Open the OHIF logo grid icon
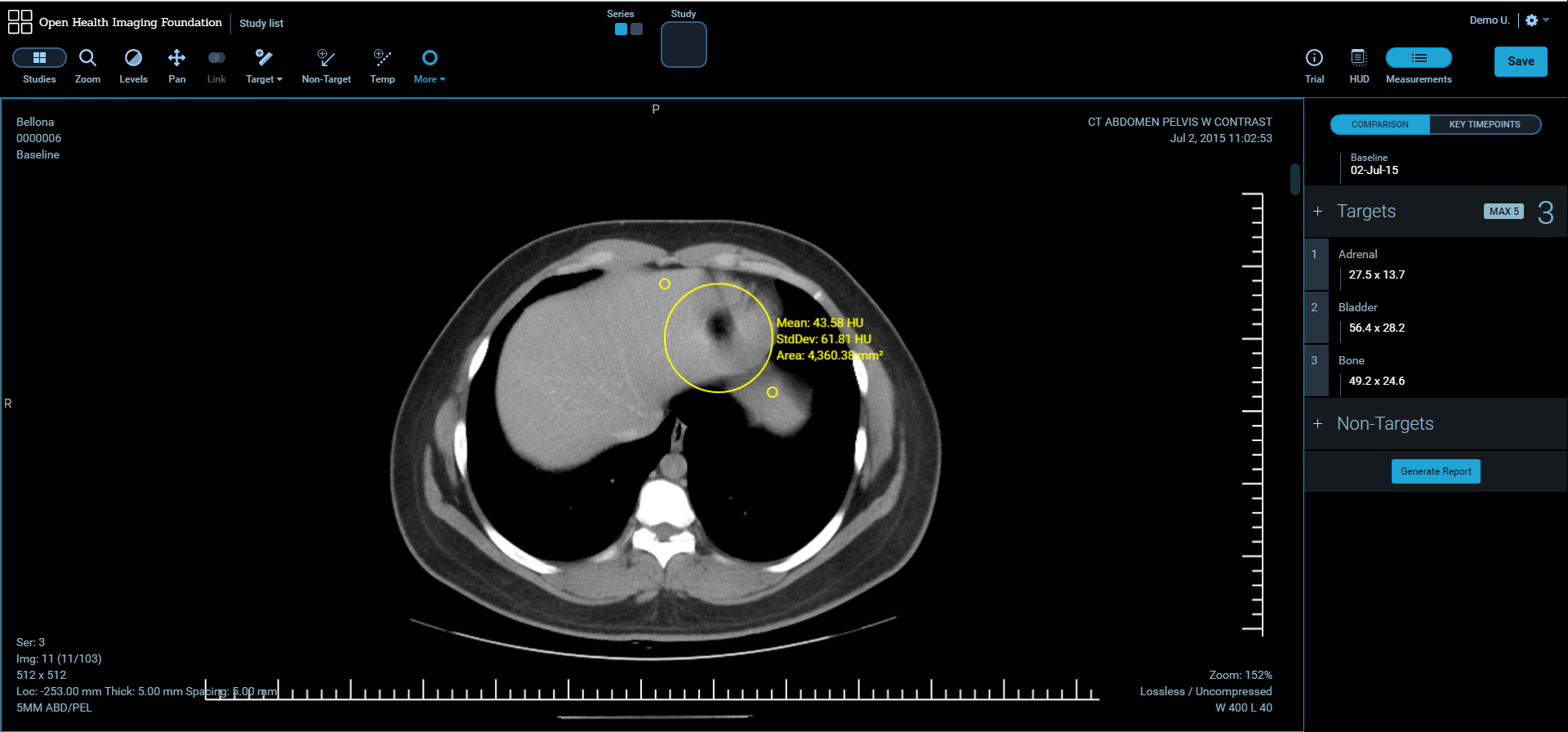1568x732 pixels. coord(20,22)
